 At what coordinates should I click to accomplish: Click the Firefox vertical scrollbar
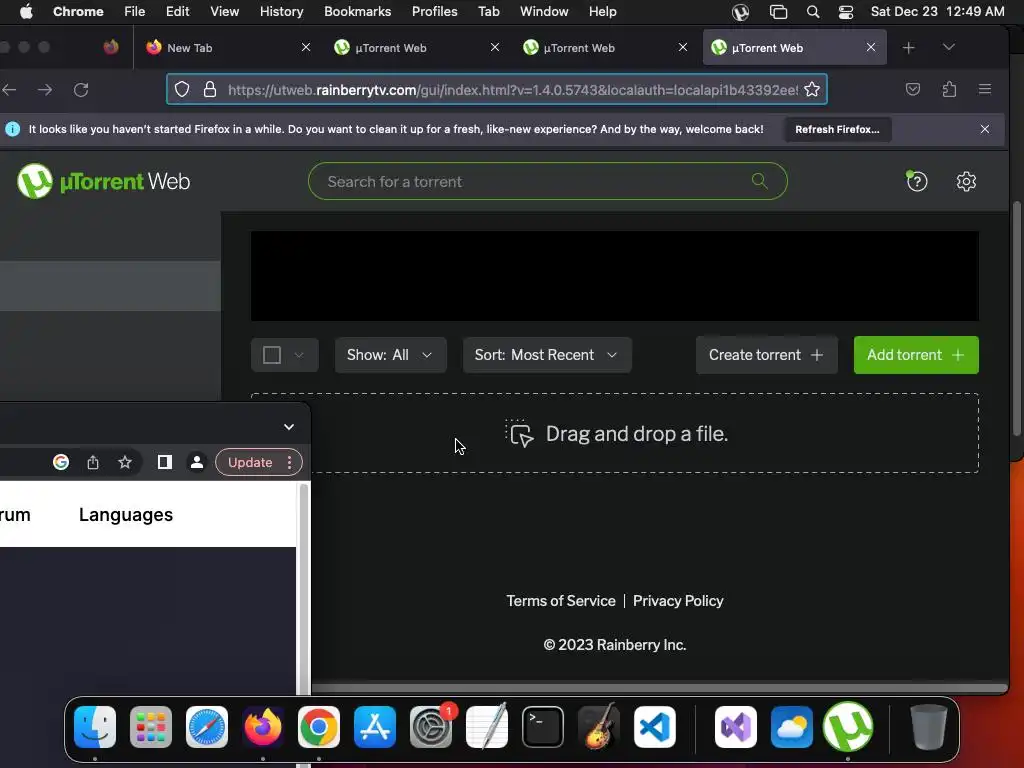[1016, 319]
